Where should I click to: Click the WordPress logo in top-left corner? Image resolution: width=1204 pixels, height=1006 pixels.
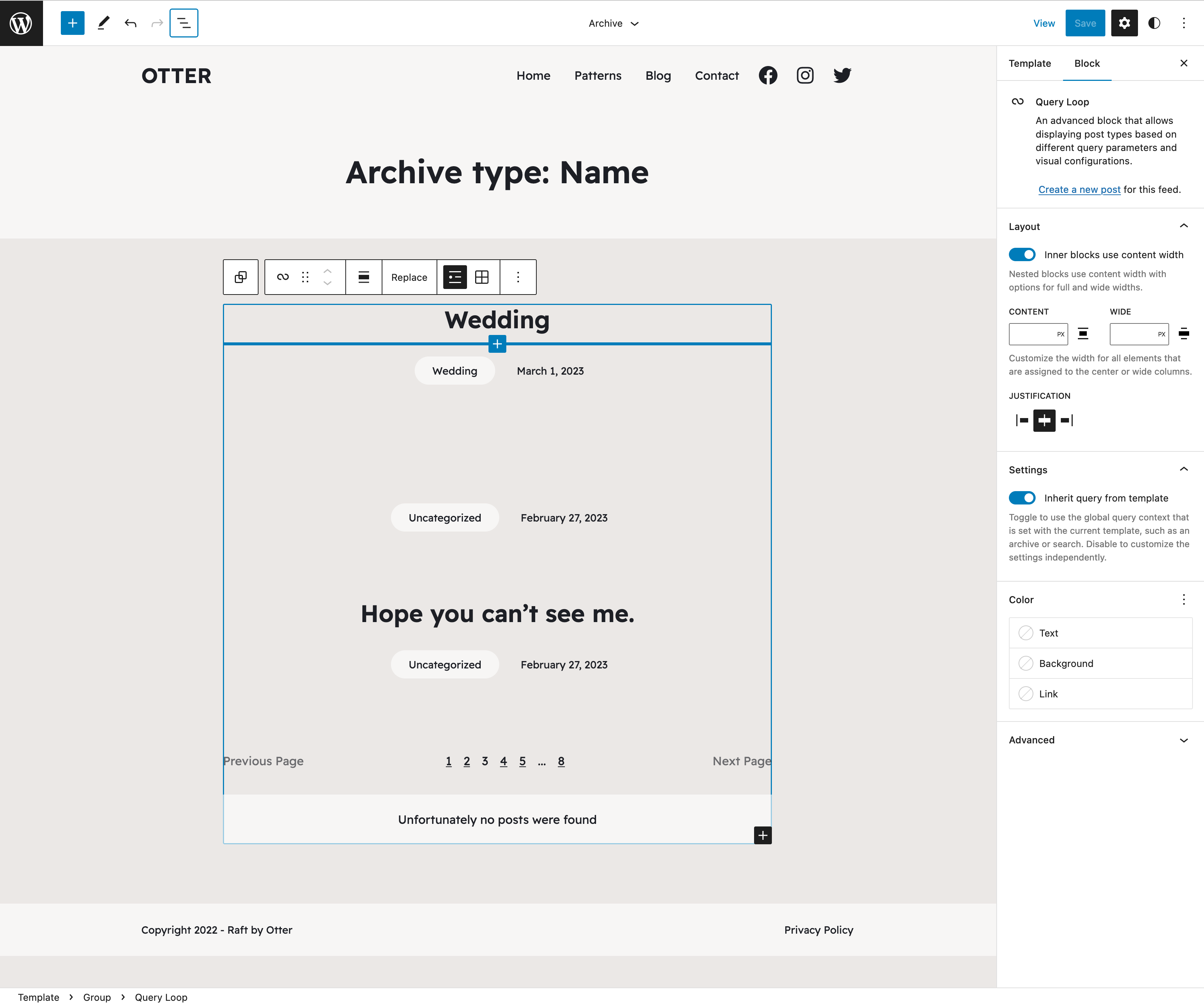[21, 23]
